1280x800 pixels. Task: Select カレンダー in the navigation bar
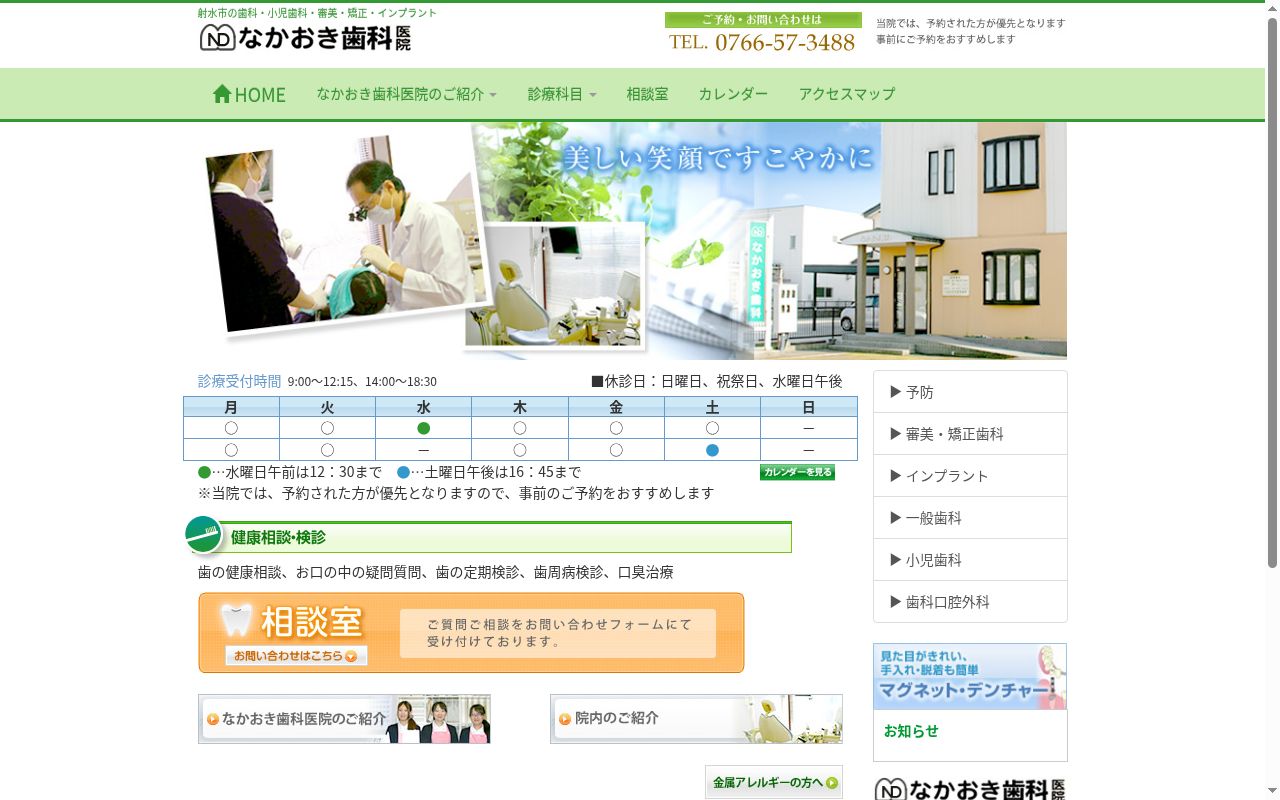[733, 94]
